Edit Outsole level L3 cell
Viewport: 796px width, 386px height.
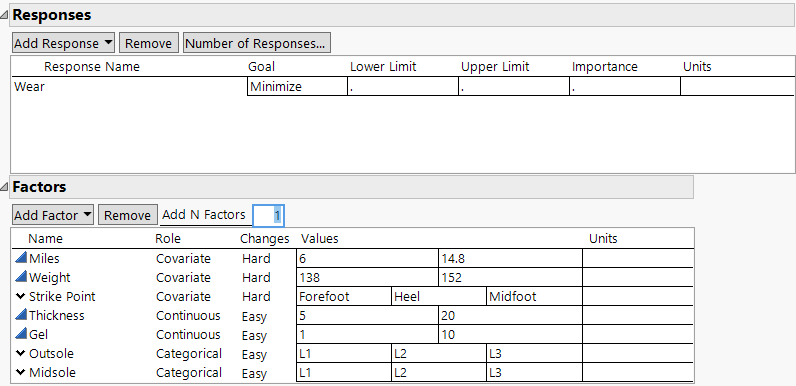point(534,353)
